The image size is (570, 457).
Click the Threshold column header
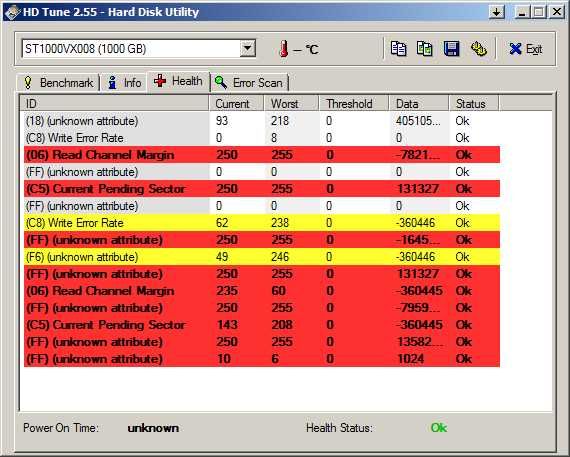click(x=354, y=104)
